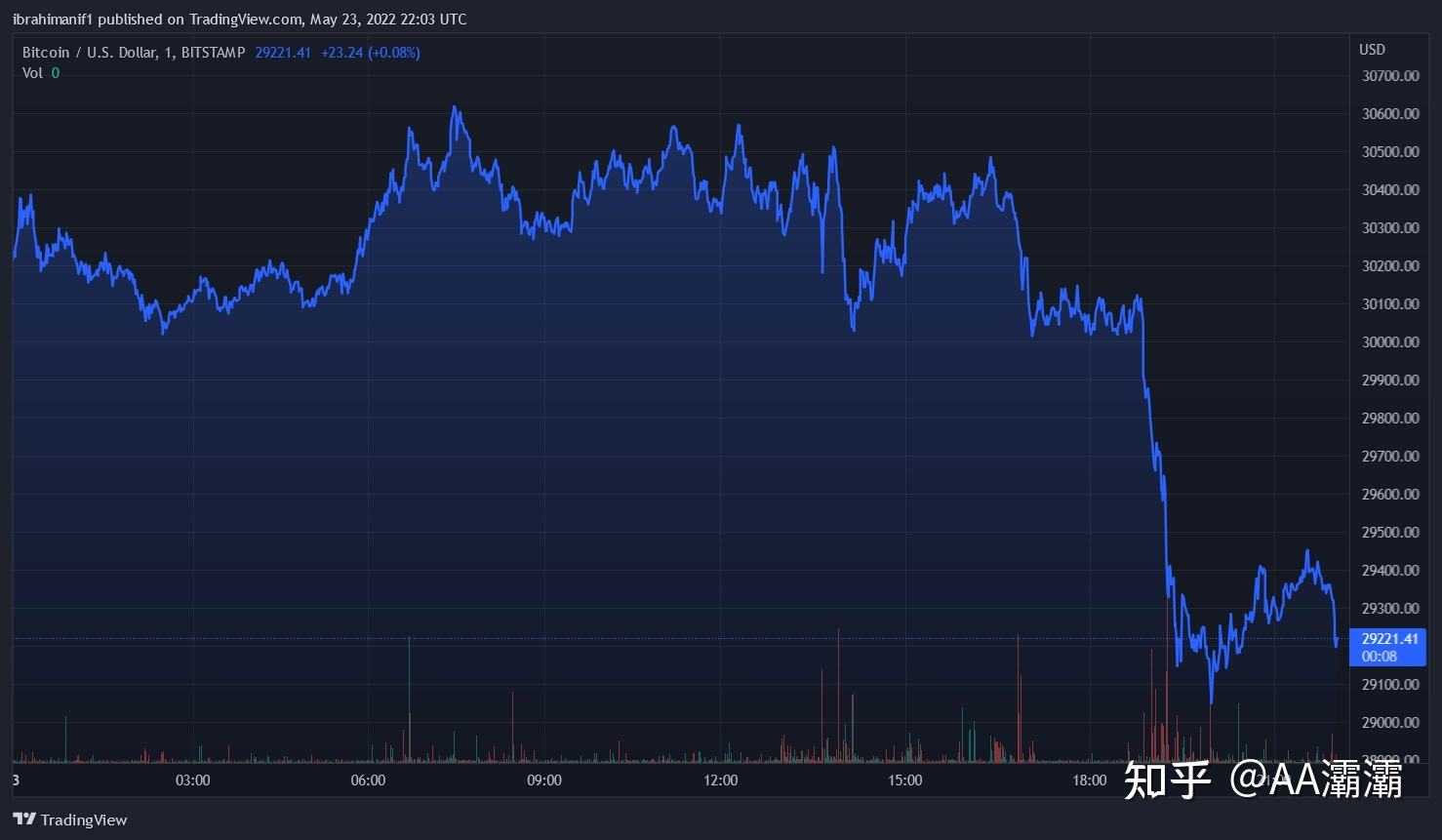
Task: Click the TradingView logo icon
Action: click(x=23, y=820)
